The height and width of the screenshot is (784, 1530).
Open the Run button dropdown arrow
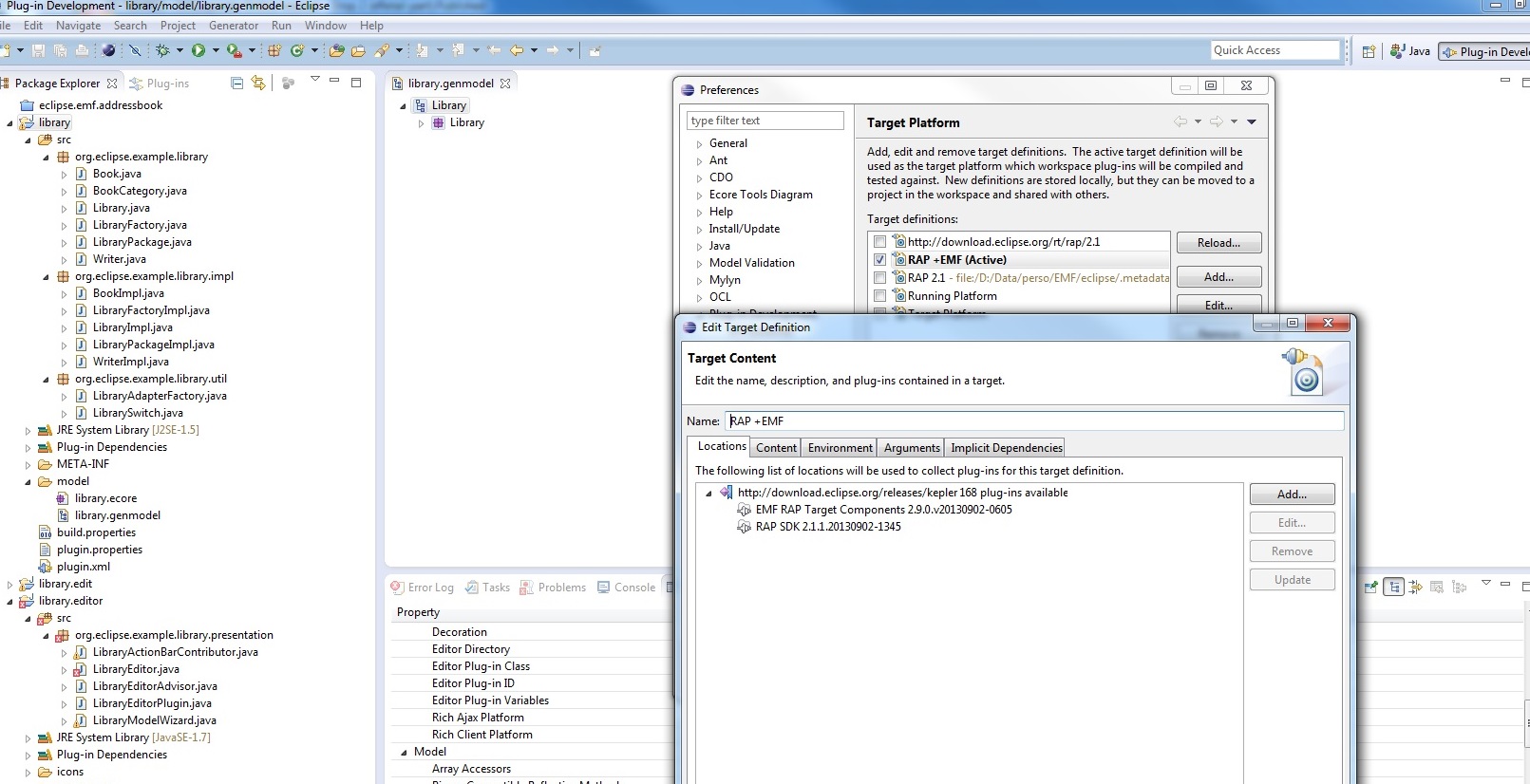click(x=216, y=50)
